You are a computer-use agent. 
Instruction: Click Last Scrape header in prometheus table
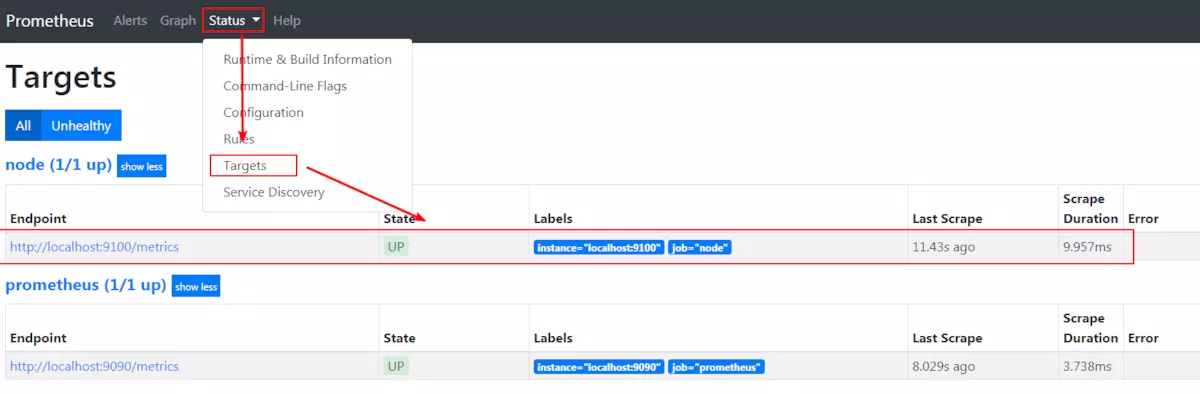(x=947, y=338)
